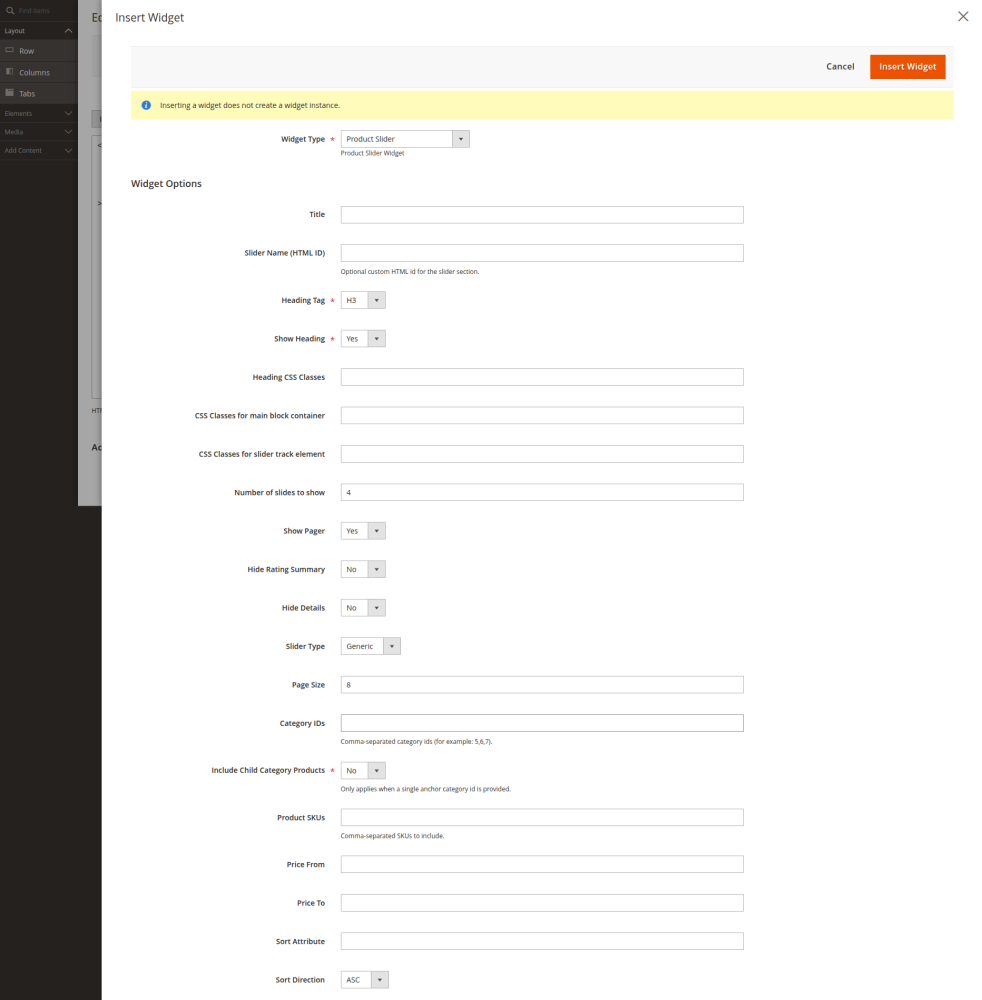
Task: Click the 'Comma-separated SKUs to include' hint
Action: 392,835
